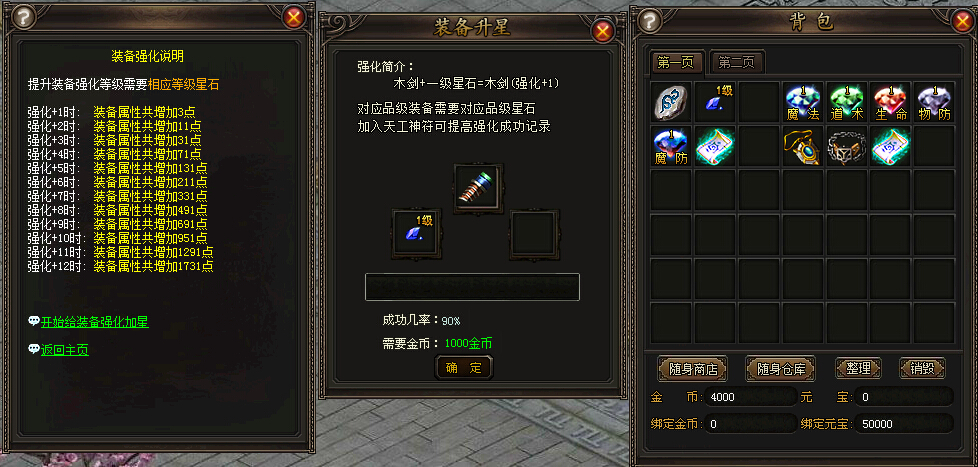Click 返回主页 link
Screen dimensions: 978x467
tap(65, 350)
